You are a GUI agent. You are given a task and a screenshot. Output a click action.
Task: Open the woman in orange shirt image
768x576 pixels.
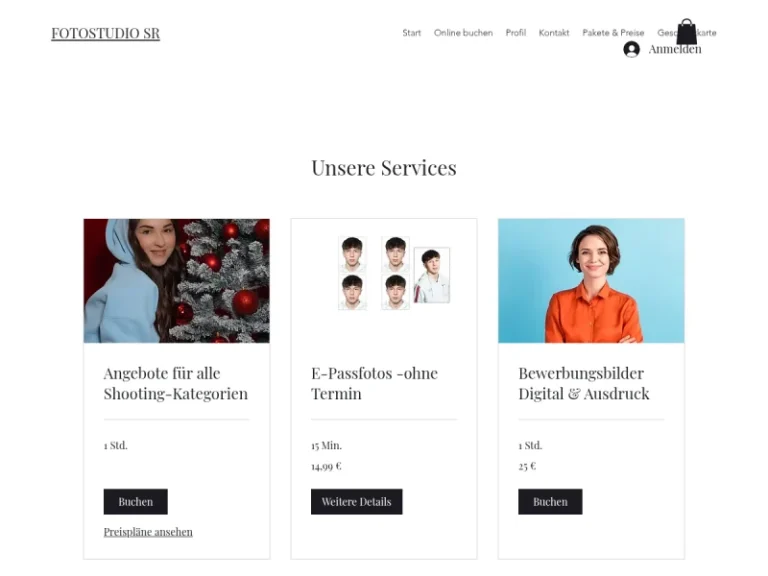(x=591, y=281)
